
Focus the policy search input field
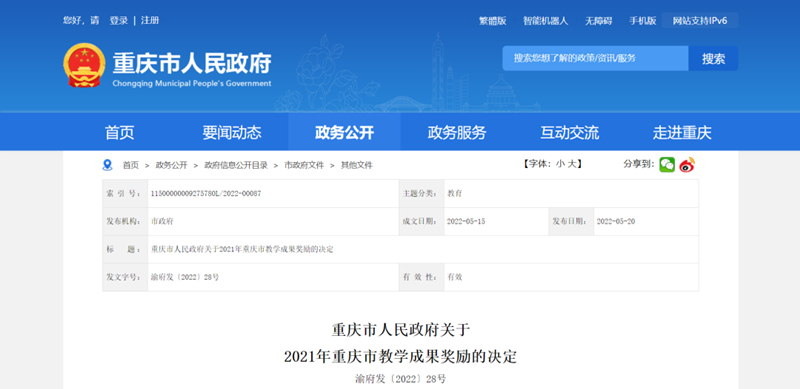point(595,58)
